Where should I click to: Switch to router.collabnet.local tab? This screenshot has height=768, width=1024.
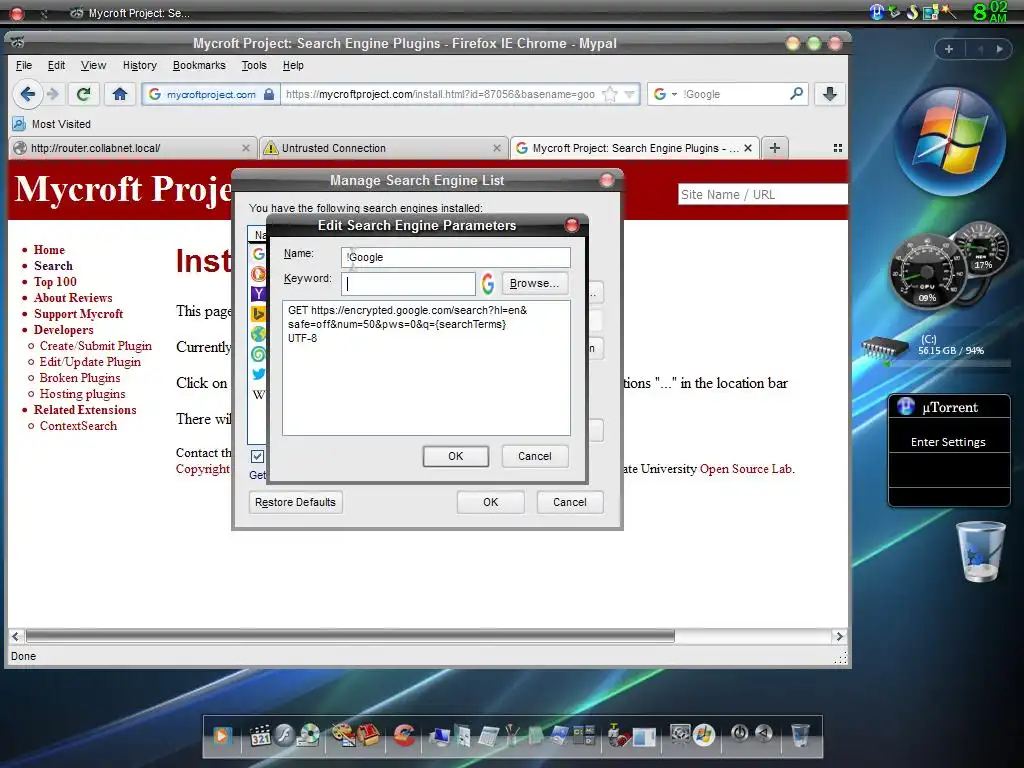133,148
